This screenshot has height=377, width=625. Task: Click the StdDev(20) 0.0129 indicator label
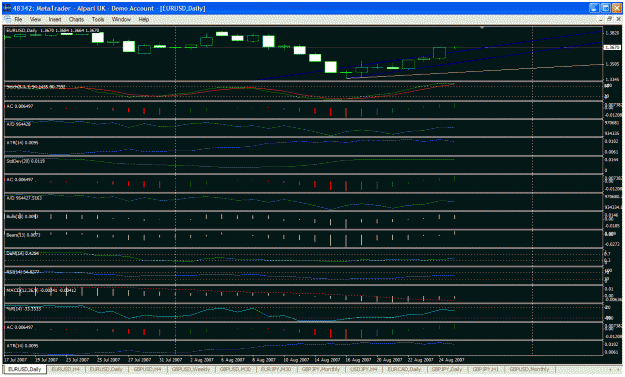coord(26,161)
